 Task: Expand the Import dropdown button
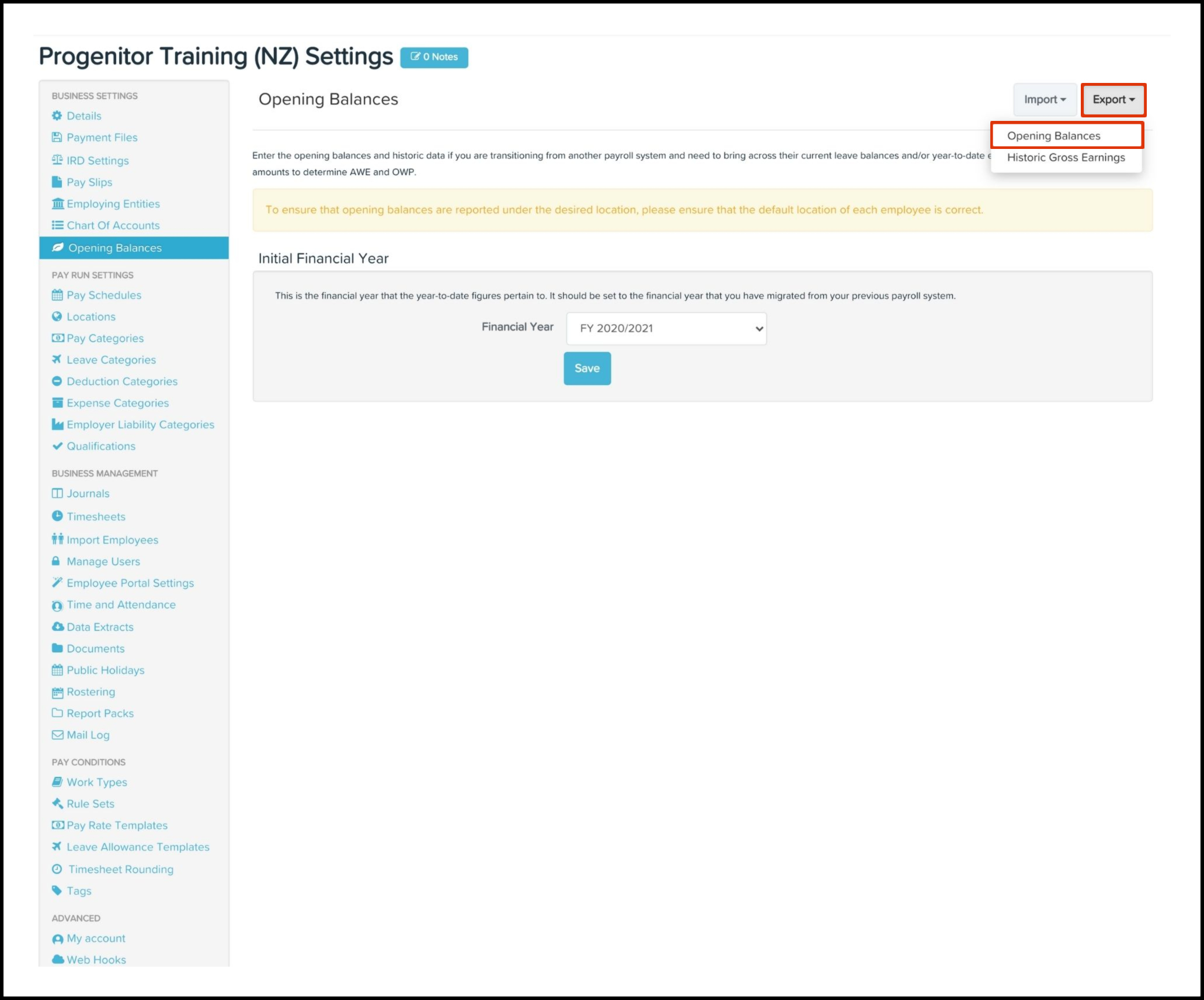tap(1044, 100)
